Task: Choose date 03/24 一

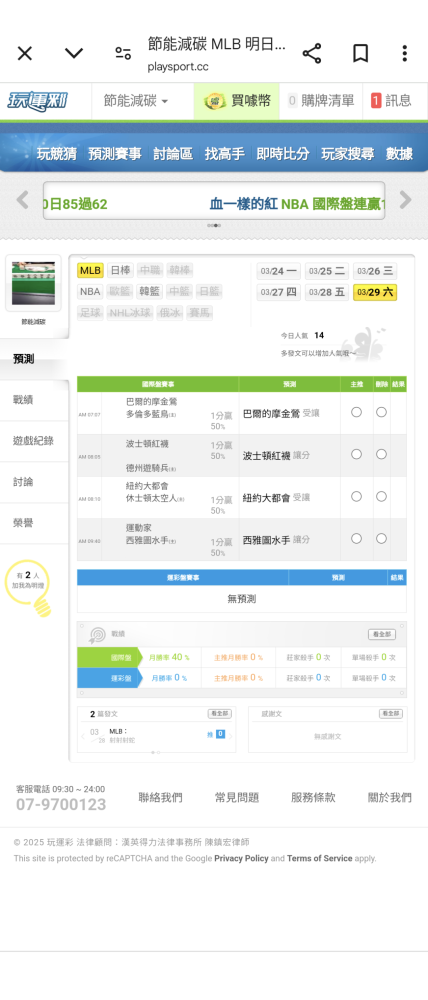Action: (278, 271)
